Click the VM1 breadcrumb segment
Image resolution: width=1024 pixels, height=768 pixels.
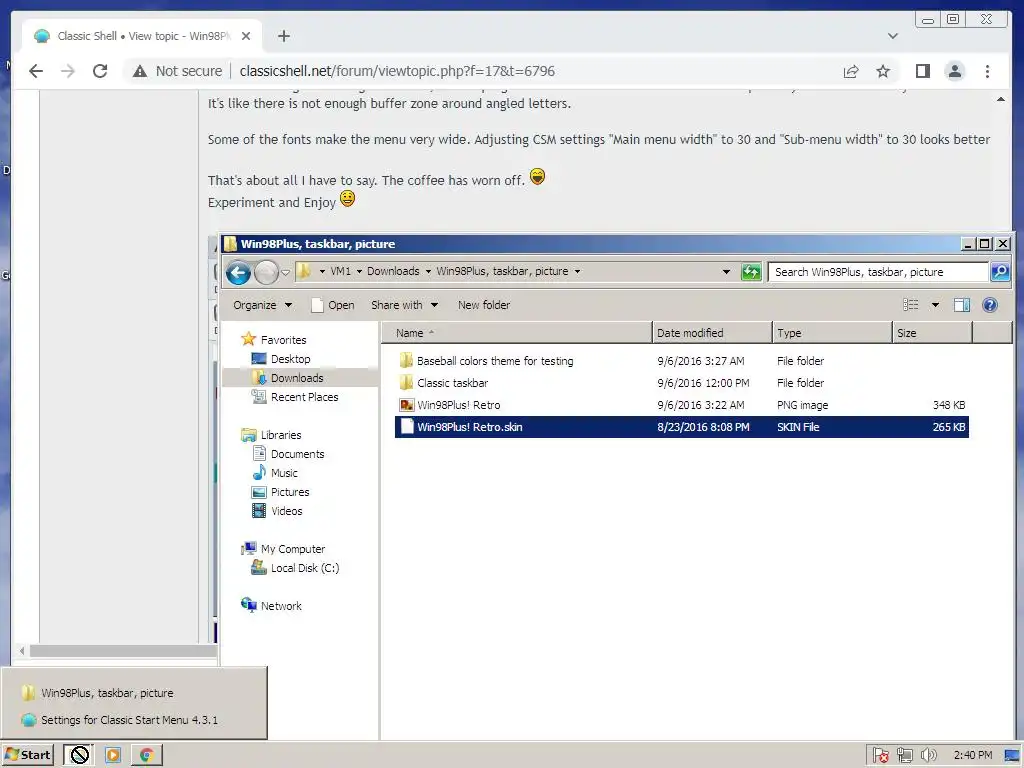click(x=340, y=271)
